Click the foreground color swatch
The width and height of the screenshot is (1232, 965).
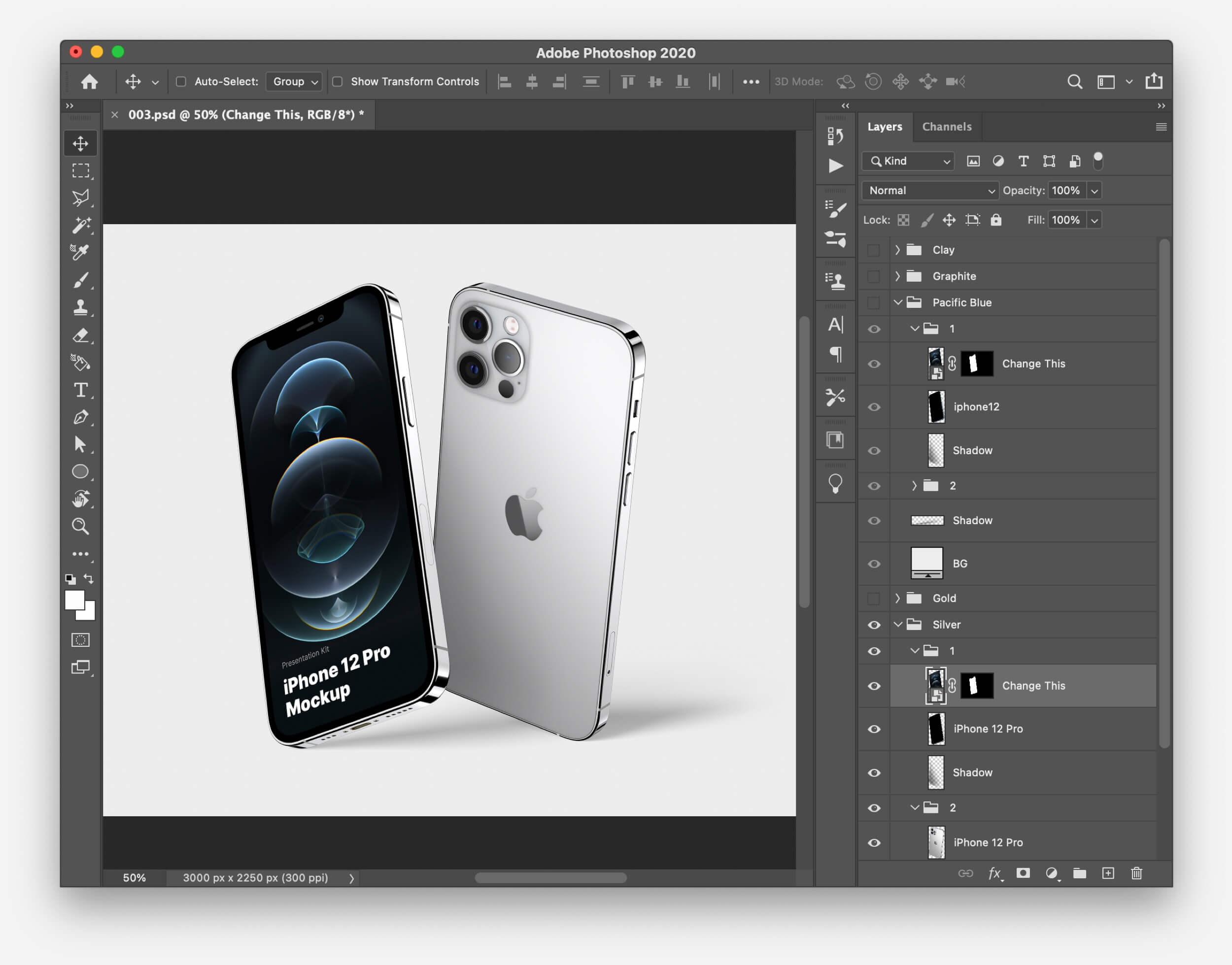(74, 600)
